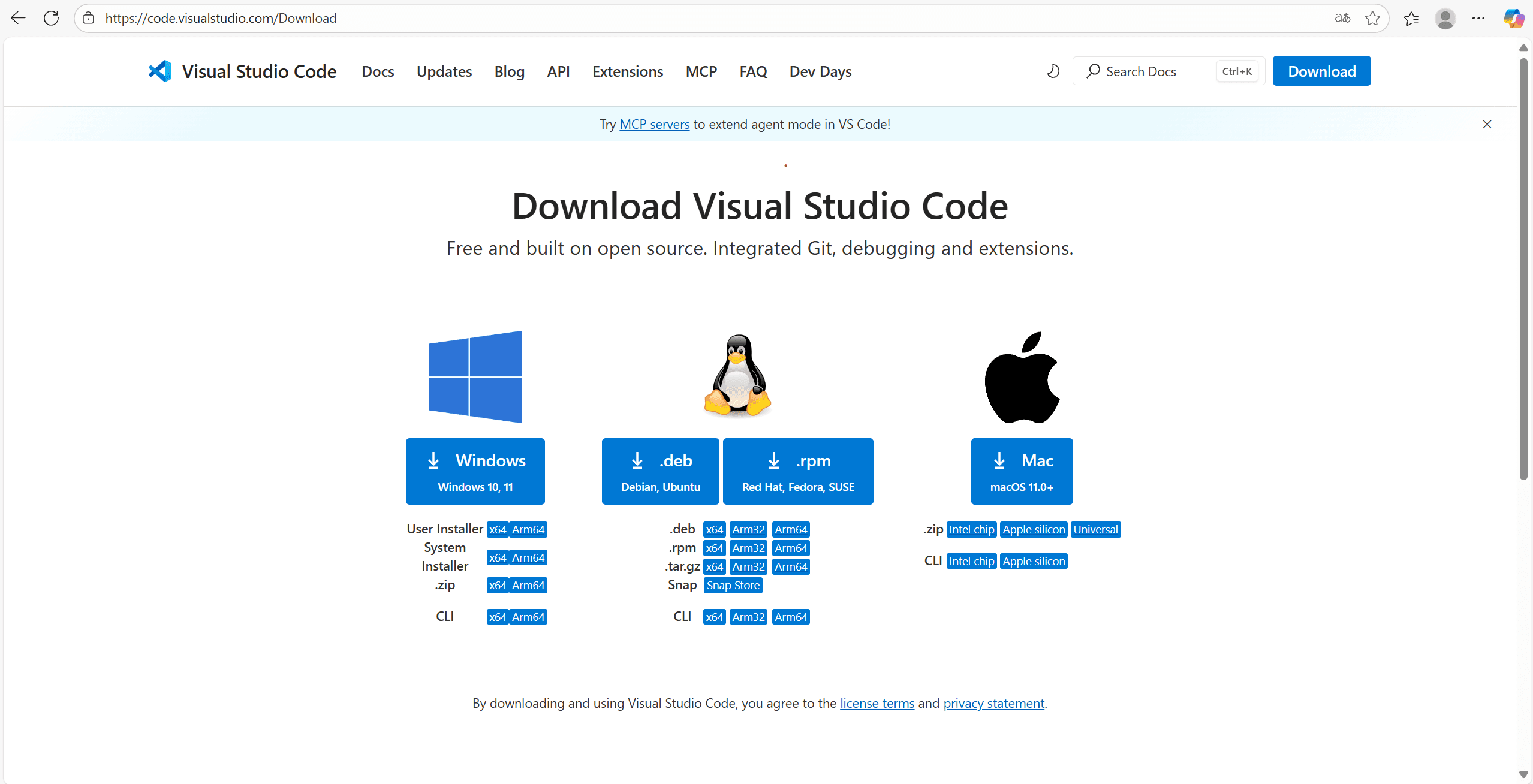1533x784 pixels.
Task: Open the MCP servers link
Action: [654, 124]
